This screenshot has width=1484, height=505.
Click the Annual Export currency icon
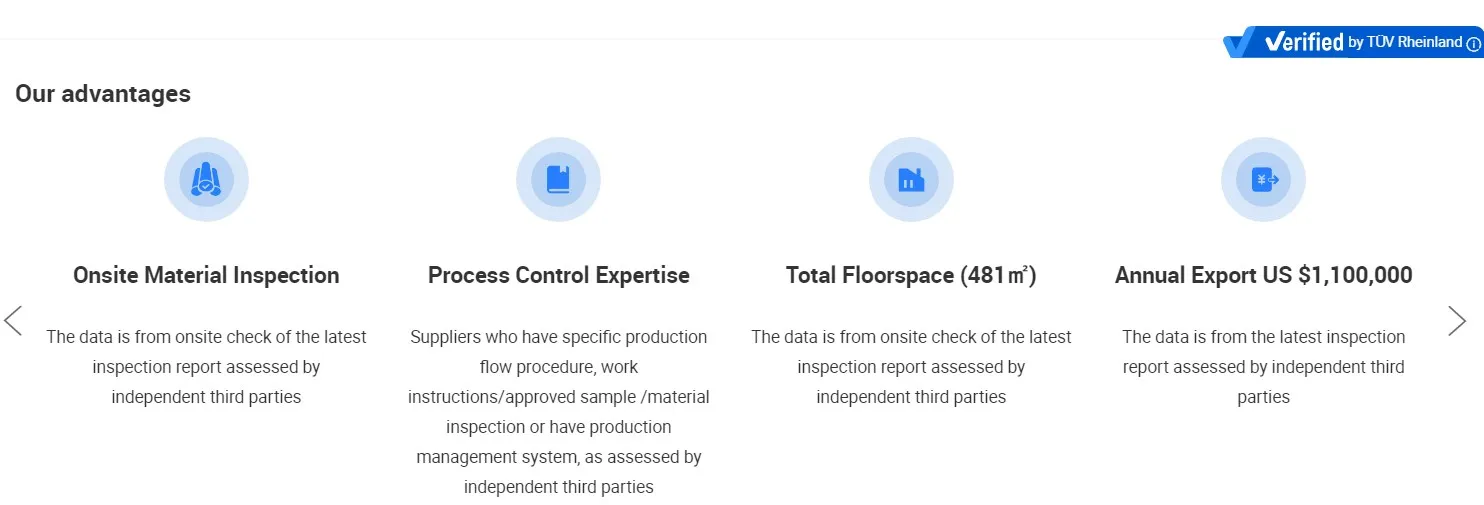(1264, 180)
